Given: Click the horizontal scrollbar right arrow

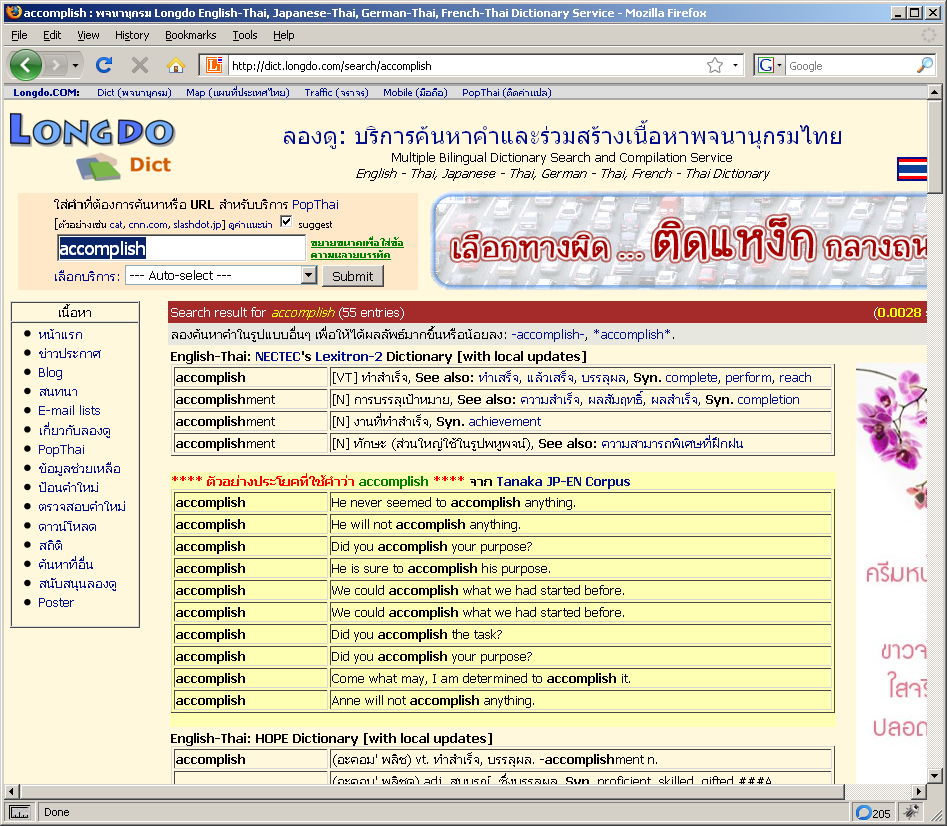Looking at the screenshot, I should point(919,791).
